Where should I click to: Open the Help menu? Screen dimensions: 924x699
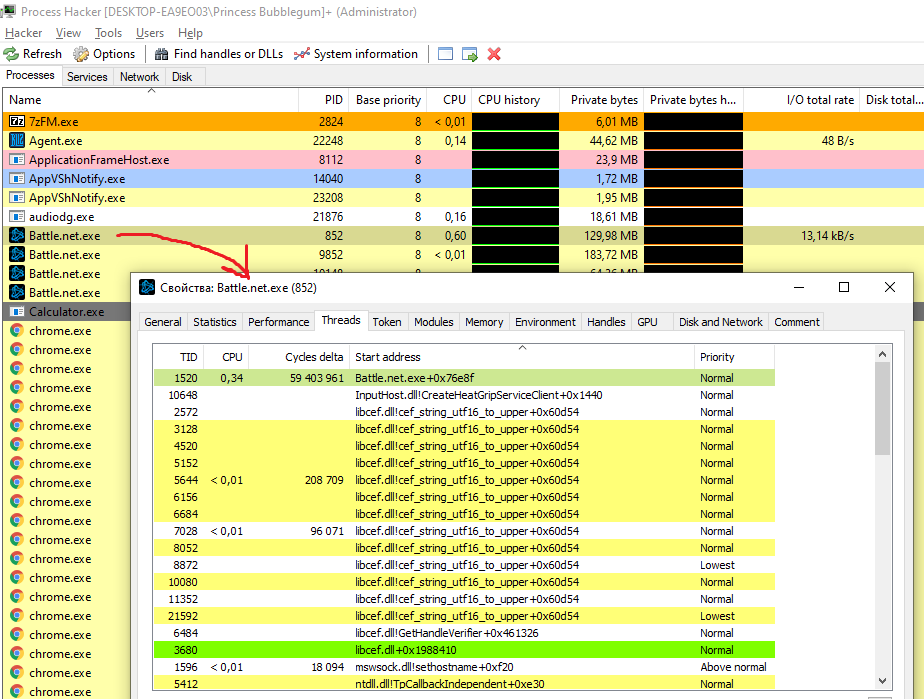tap(190, 33)
